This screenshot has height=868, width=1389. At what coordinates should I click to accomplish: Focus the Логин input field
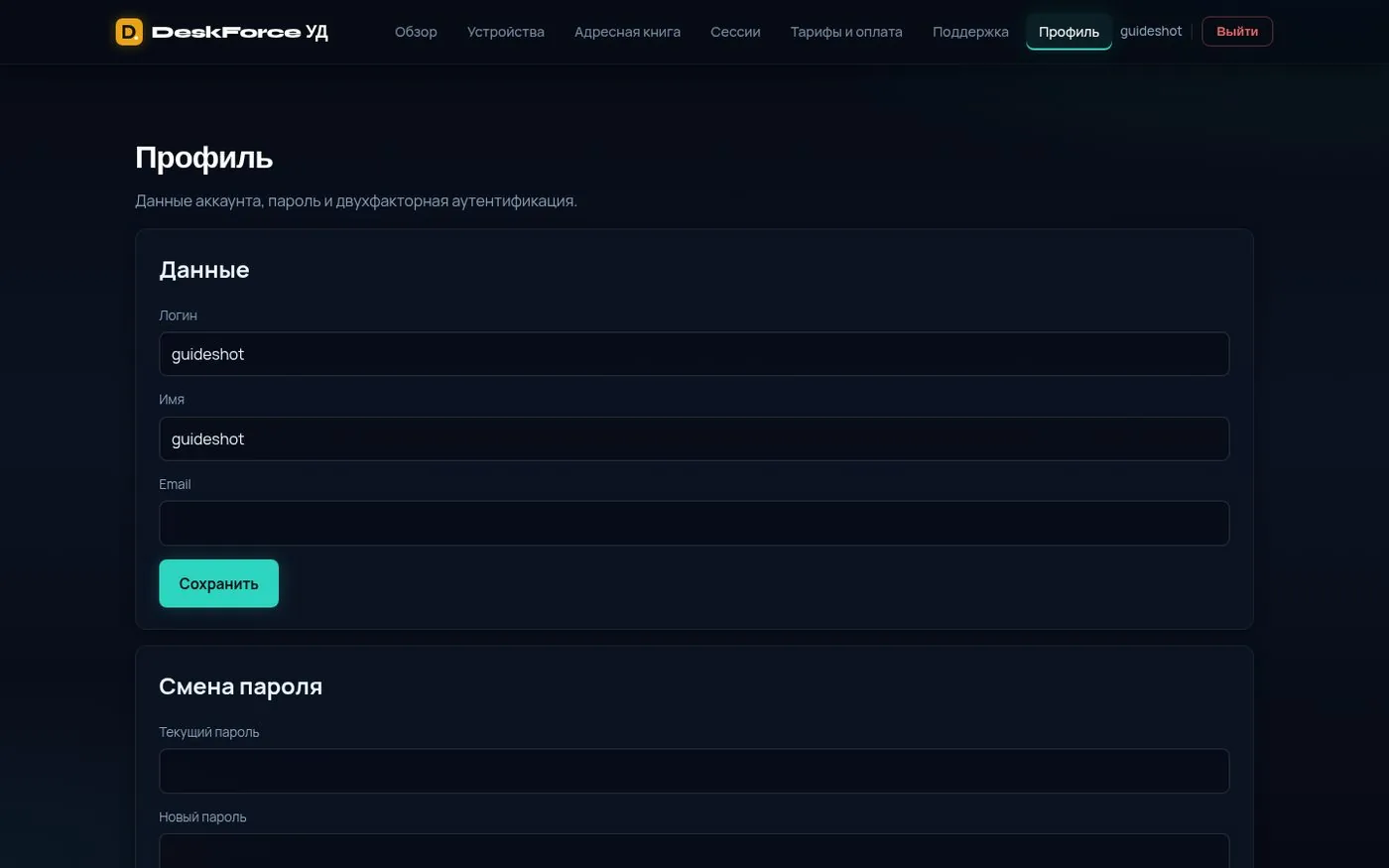[x=694, y=354]
